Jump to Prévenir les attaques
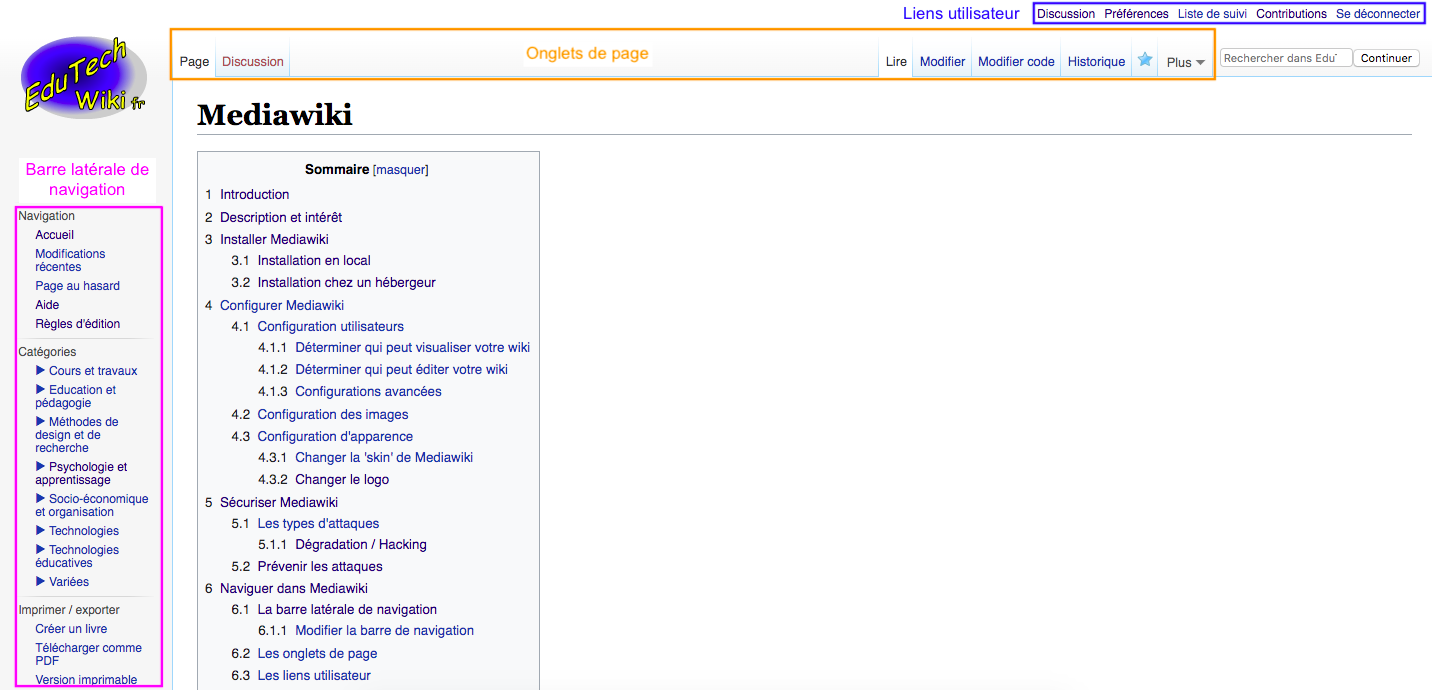The image size is (1432, 690). (320, 566)
